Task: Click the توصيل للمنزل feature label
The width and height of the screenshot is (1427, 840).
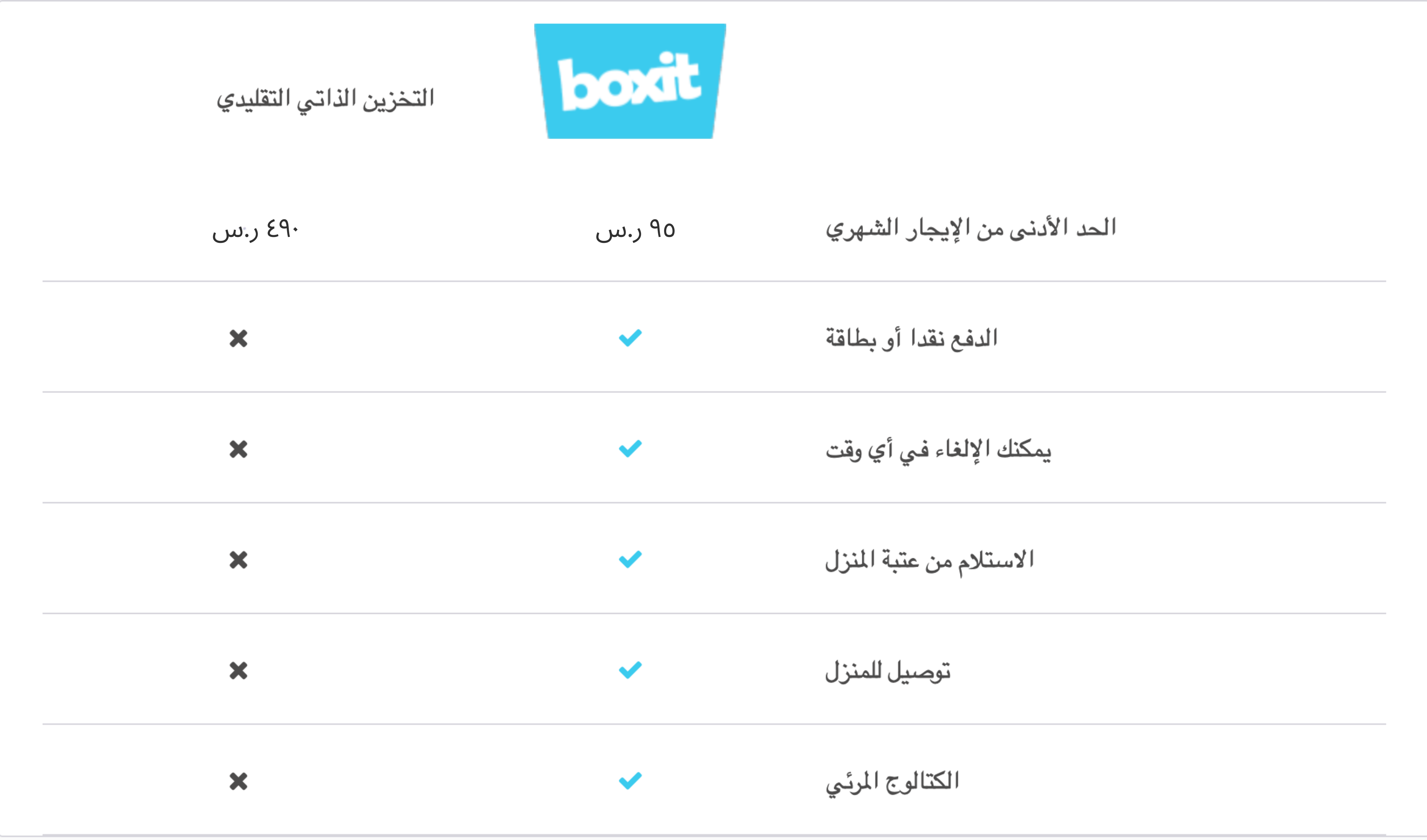Action: (887, 672)
